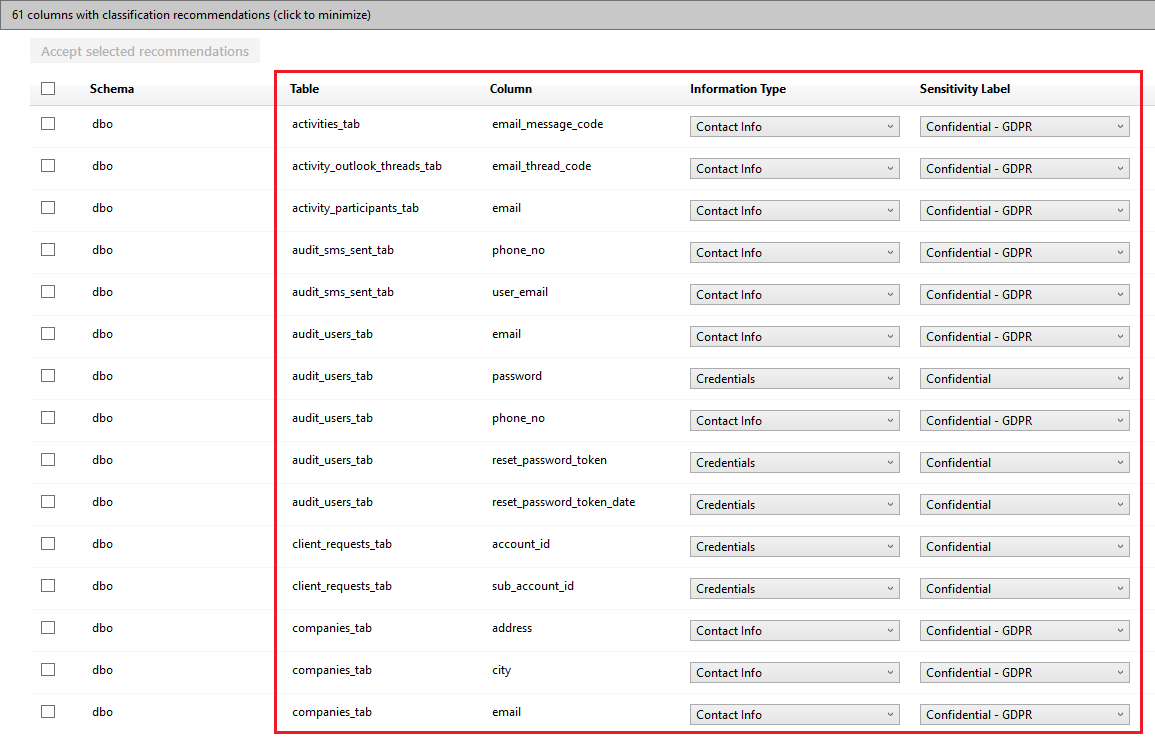
Task: Click the Table column header
Action: (305, 89)
